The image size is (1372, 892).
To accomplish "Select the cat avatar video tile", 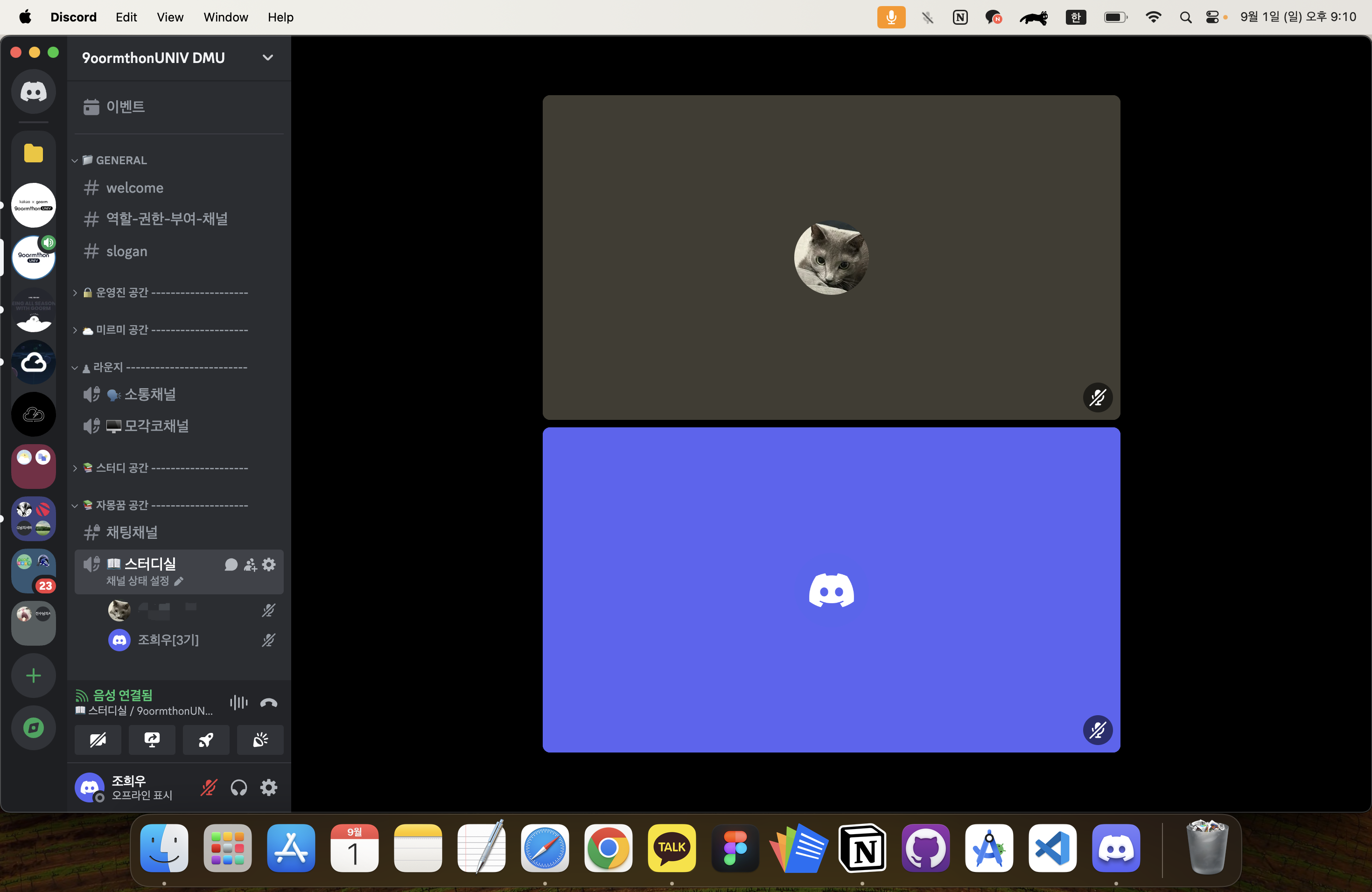I will 831,257.
